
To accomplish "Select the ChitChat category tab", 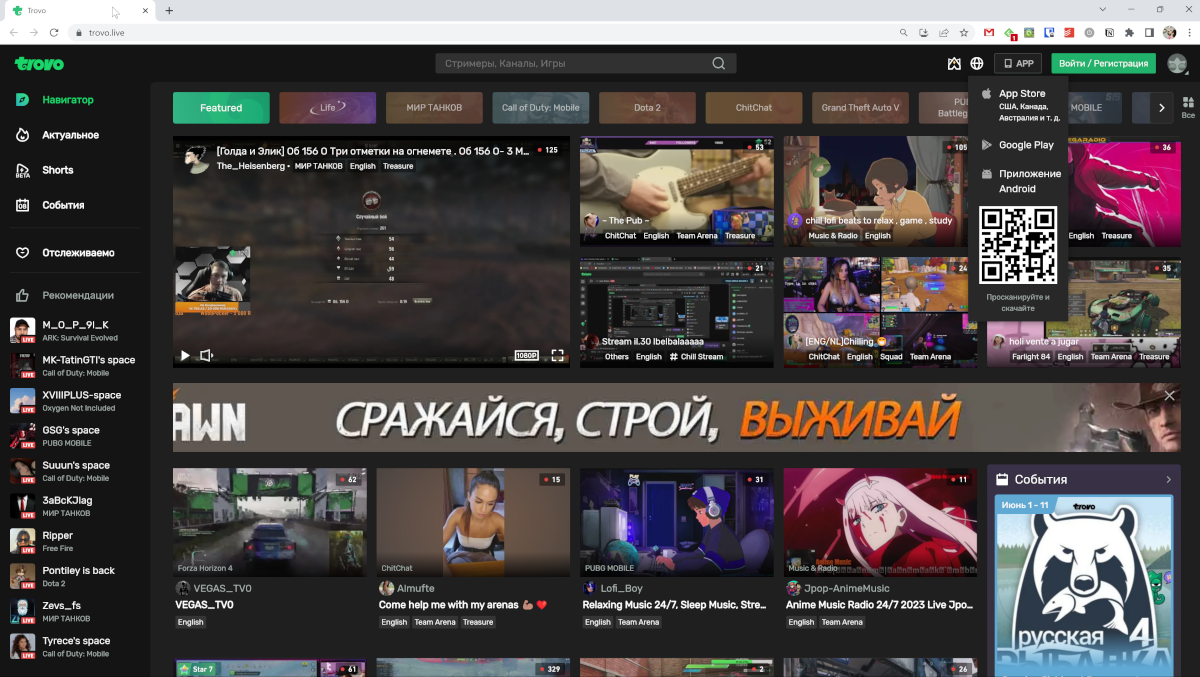I will (x=754, y=108).
